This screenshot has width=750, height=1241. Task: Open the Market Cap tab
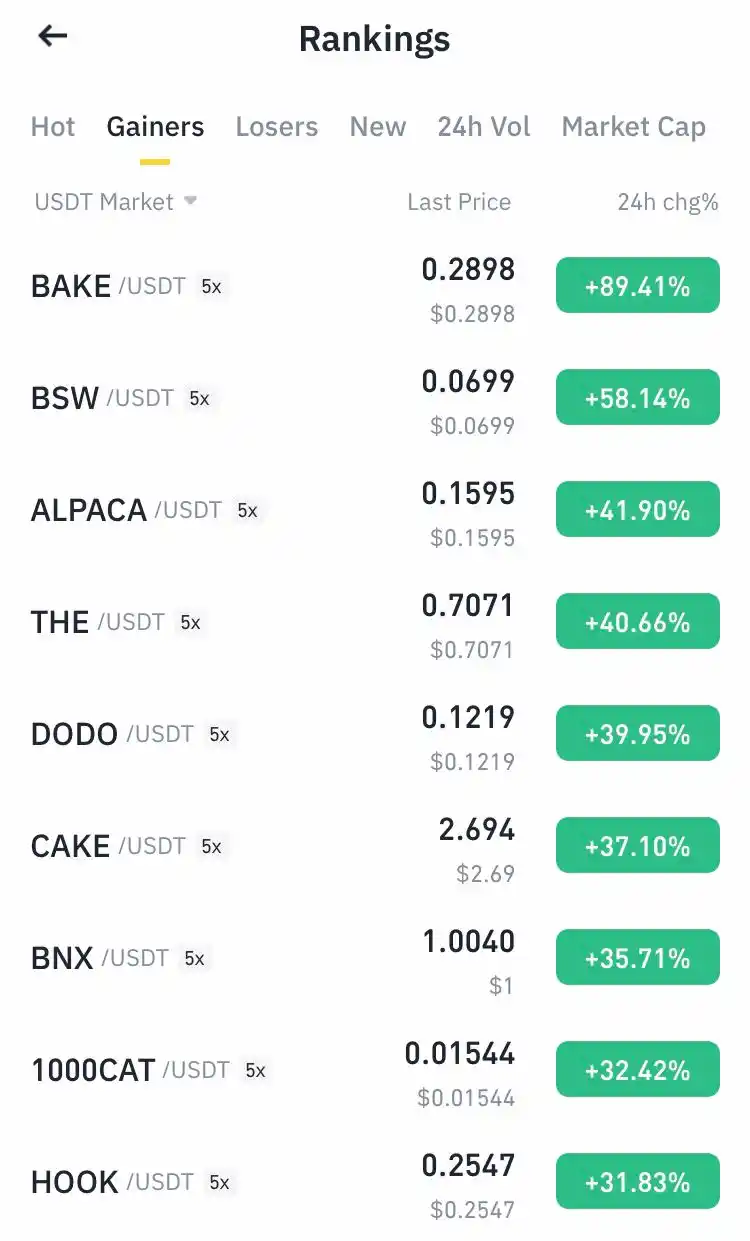(633, 127)
